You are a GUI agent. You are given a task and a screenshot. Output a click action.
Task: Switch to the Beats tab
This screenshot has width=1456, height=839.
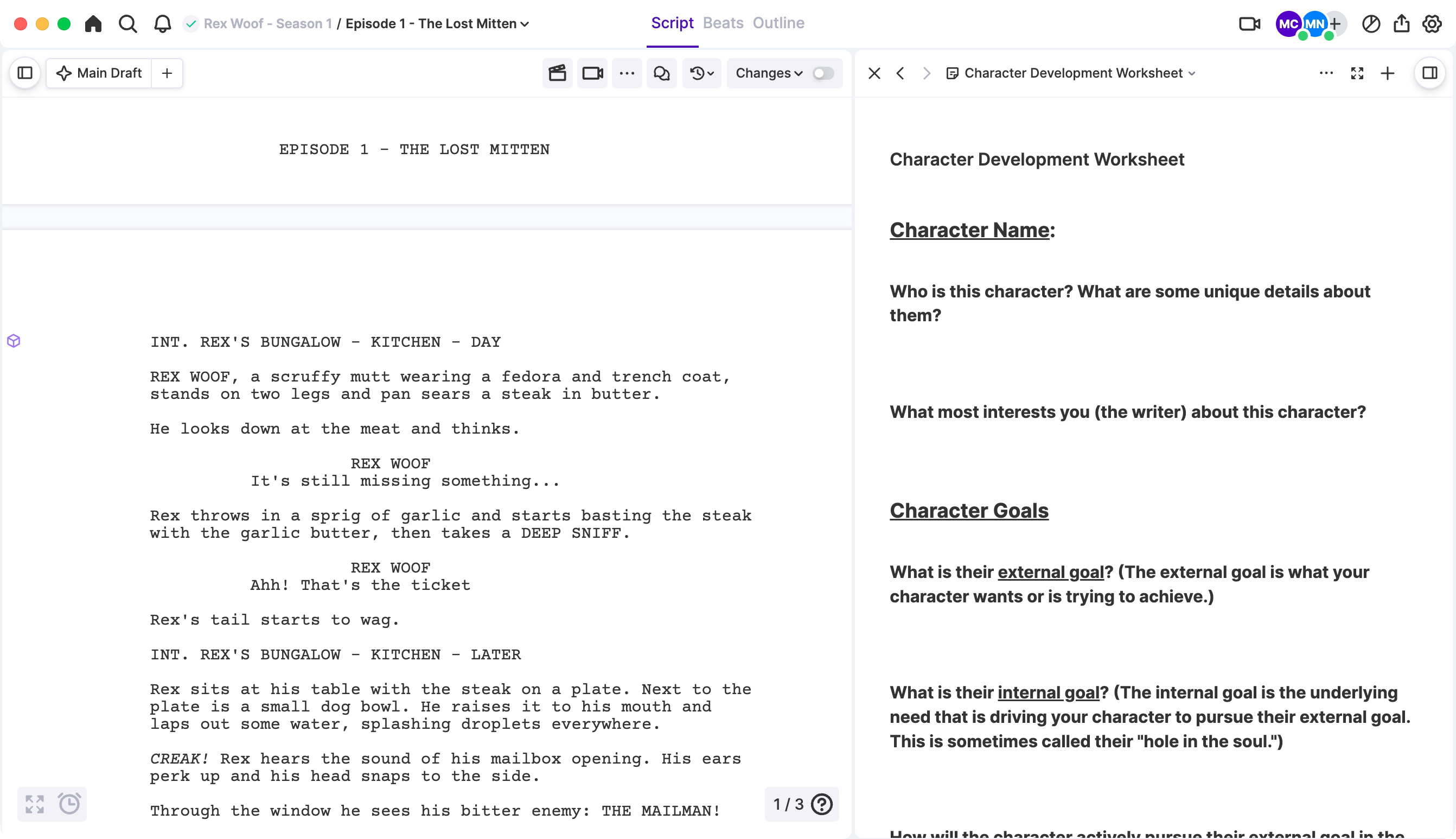coord(723,23)
